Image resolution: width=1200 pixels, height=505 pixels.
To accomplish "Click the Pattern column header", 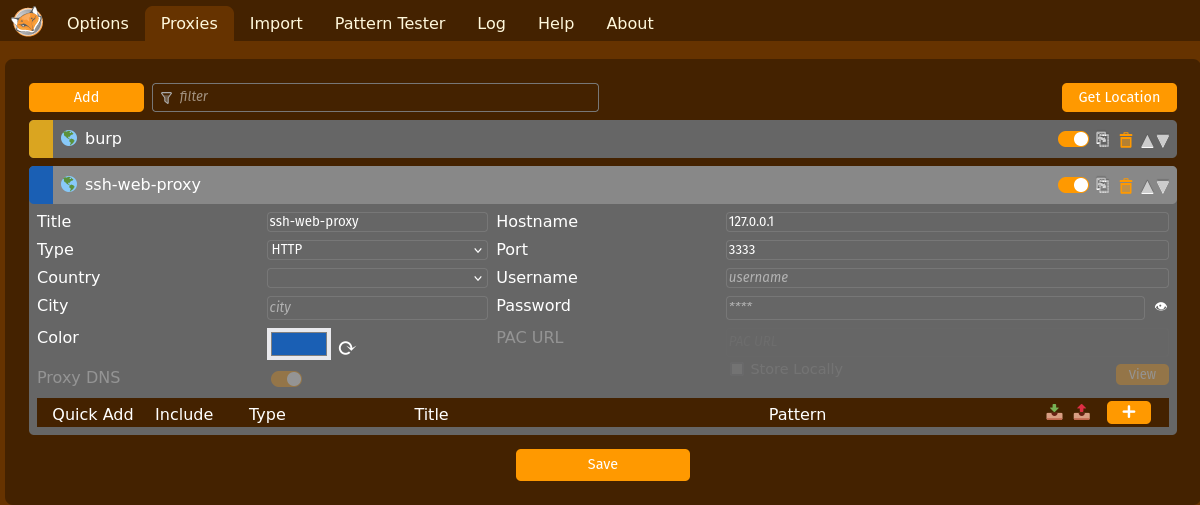I will [797, 414].
